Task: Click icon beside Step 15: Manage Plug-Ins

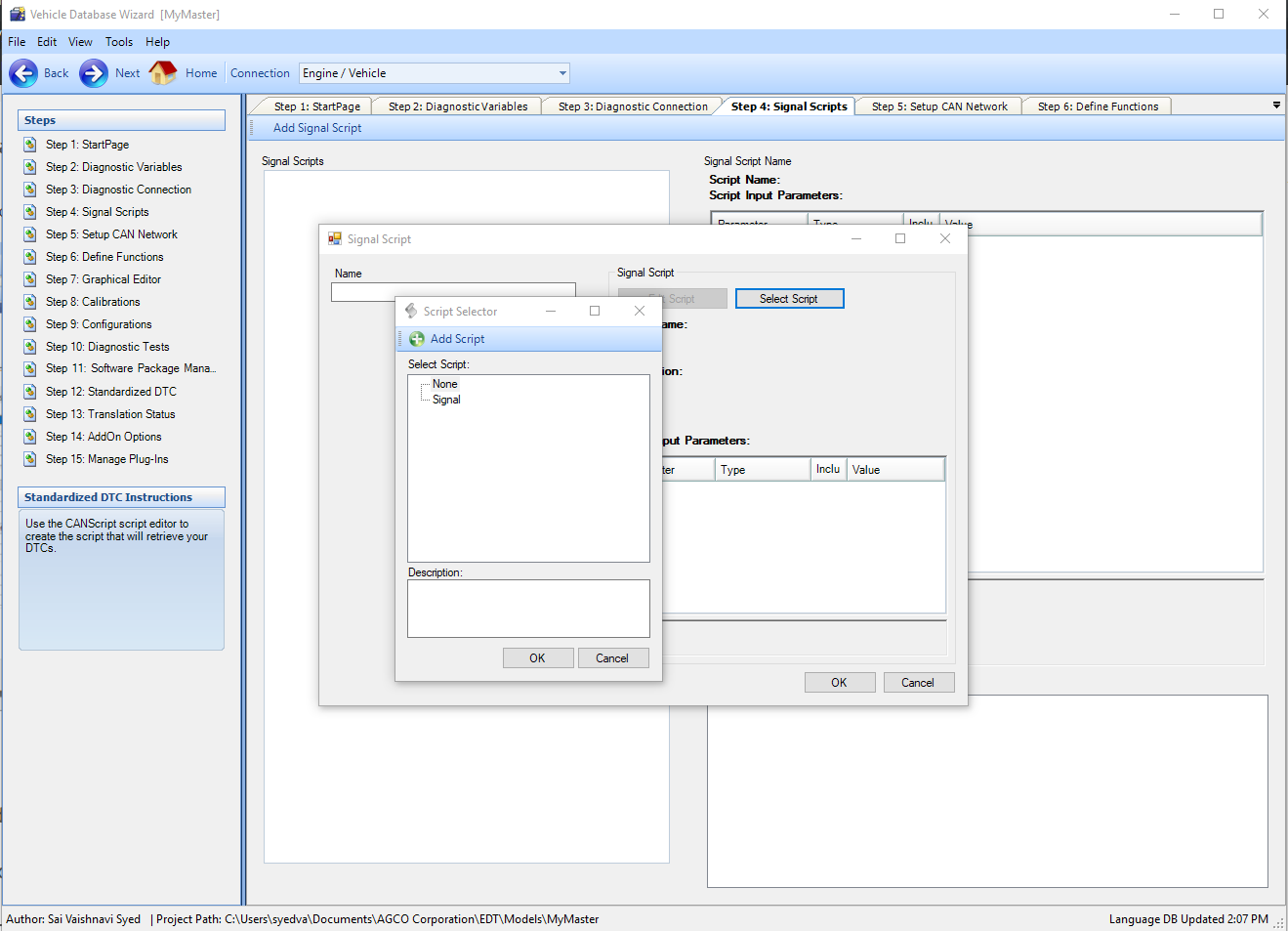Action: (30, 459)
